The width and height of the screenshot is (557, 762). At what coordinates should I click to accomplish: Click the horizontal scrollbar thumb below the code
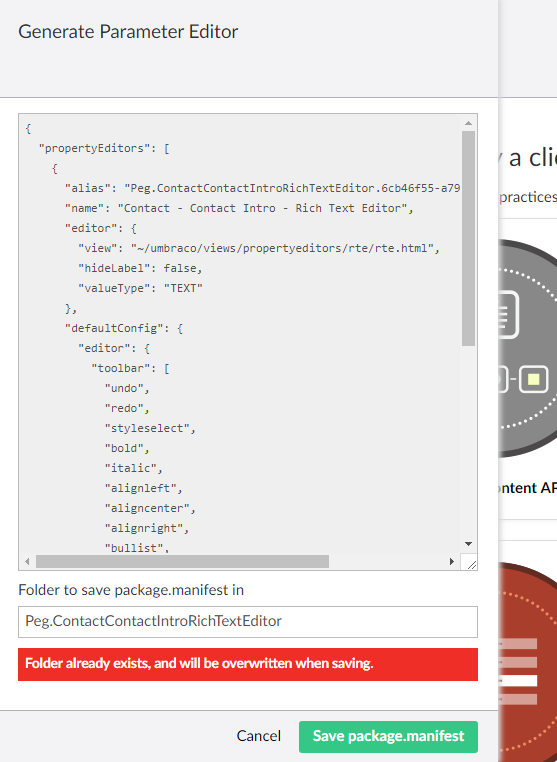point(182,562)
